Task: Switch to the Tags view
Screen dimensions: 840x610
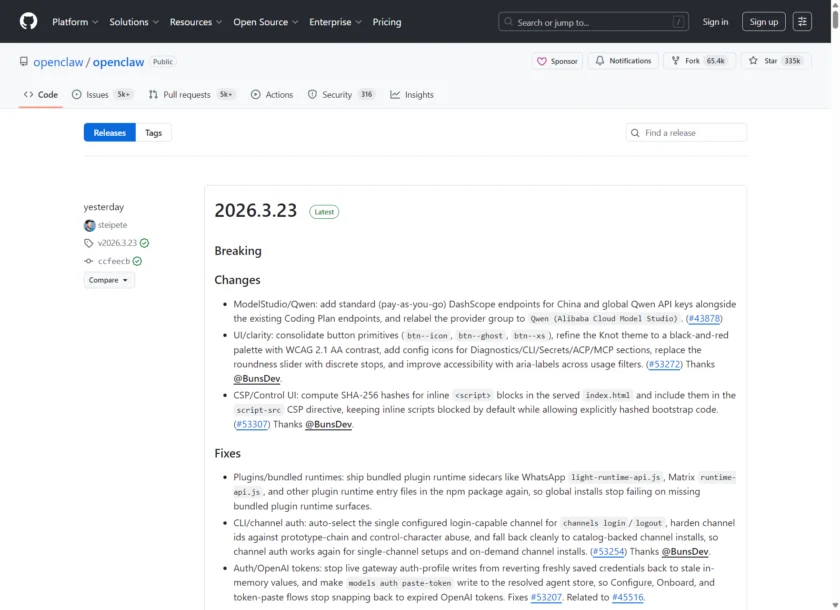Action: click(154, 131)
